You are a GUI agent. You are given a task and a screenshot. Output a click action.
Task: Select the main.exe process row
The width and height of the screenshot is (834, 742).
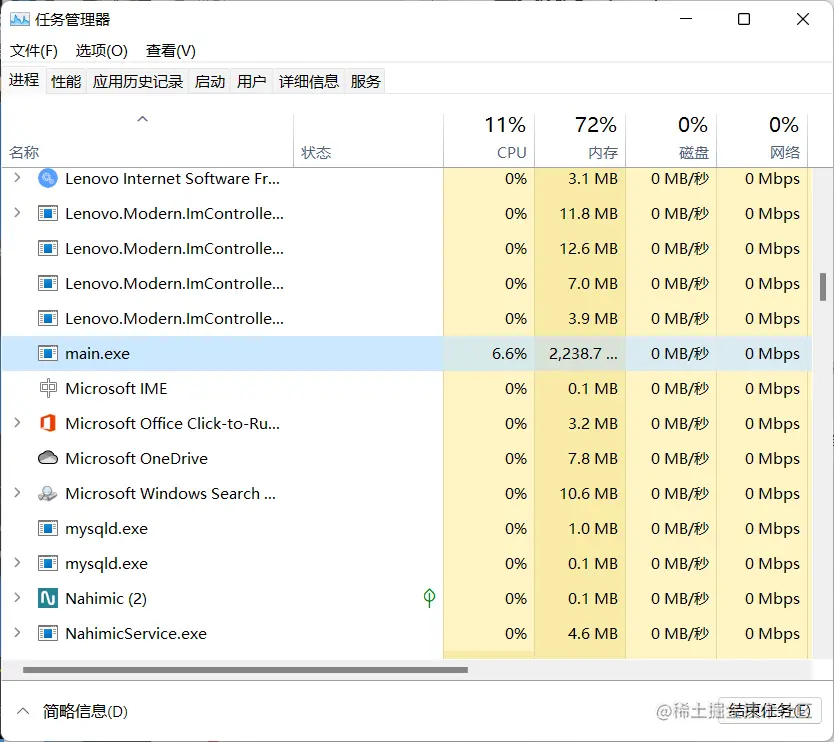407,353
